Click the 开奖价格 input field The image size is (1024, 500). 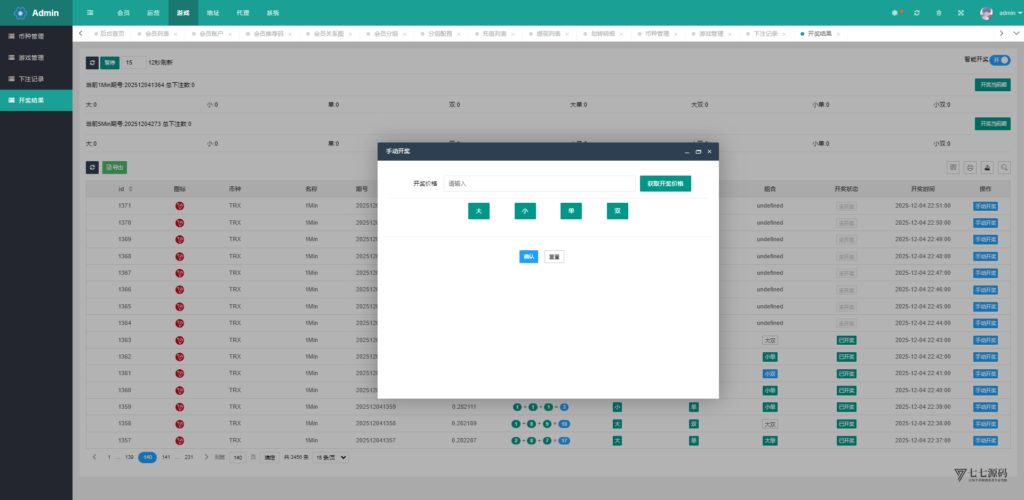click(x=539, y=183)
